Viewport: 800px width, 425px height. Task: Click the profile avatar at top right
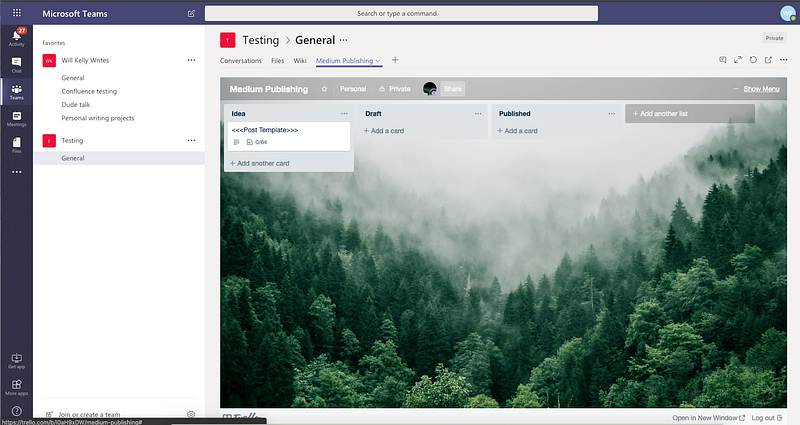pyautogui.click(x=788, y=13)
